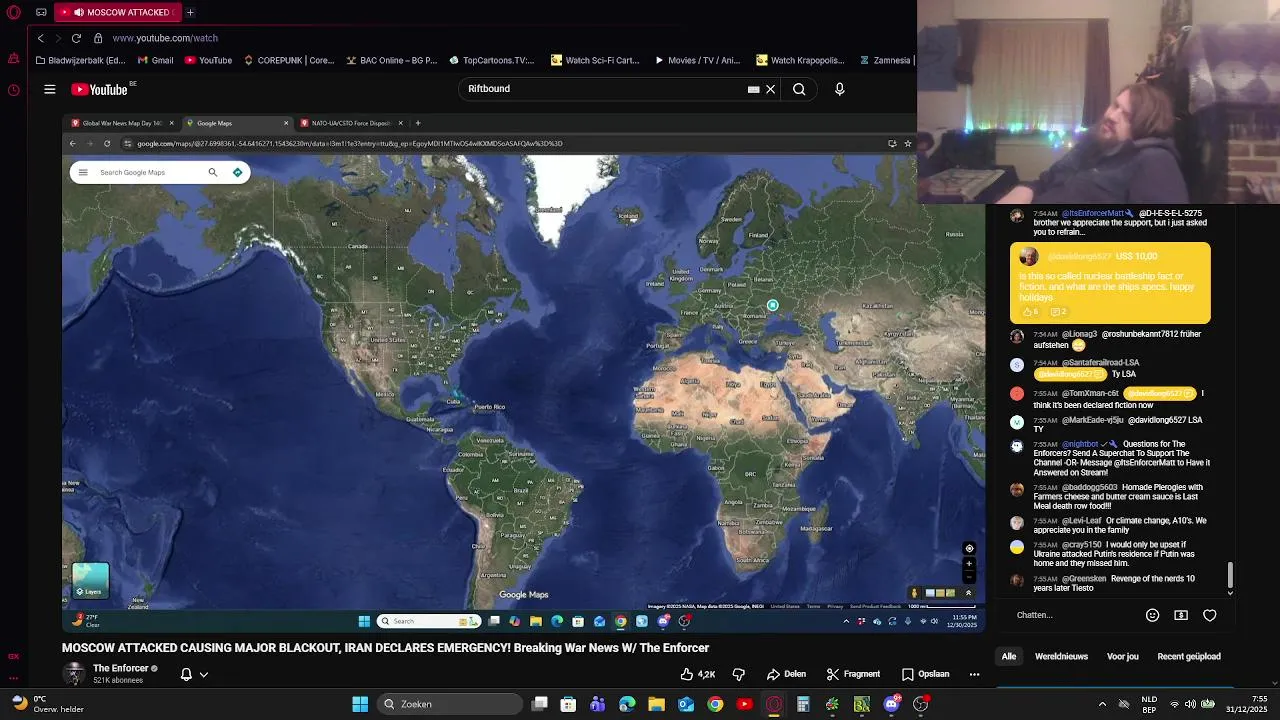Reload the YouTube page
1280x720 pixels.
76,38
